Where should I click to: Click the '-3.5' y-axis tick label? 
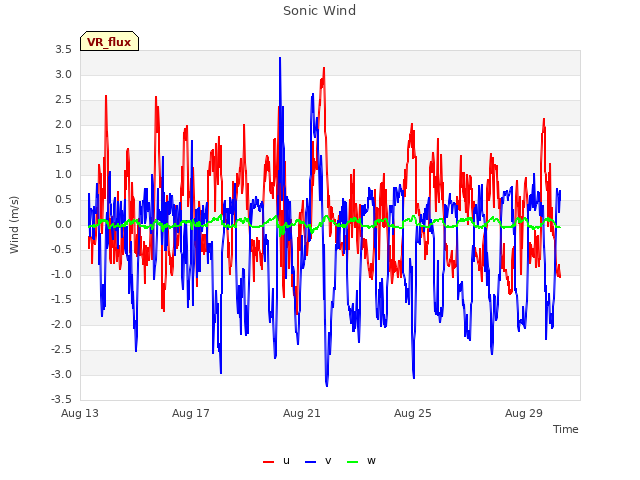pos(62,400)
